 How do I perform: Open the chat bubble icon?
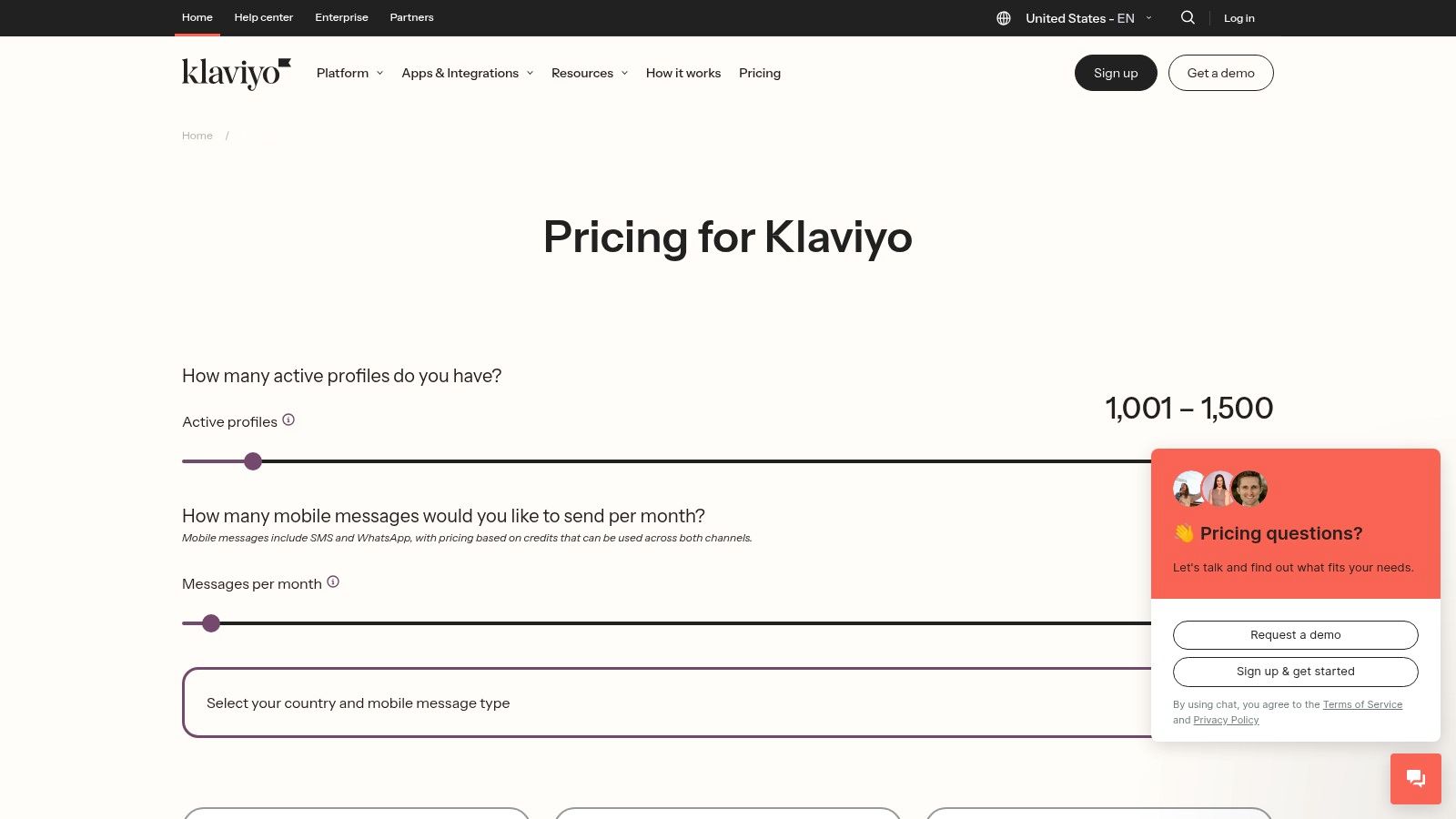click(1415, 778)
